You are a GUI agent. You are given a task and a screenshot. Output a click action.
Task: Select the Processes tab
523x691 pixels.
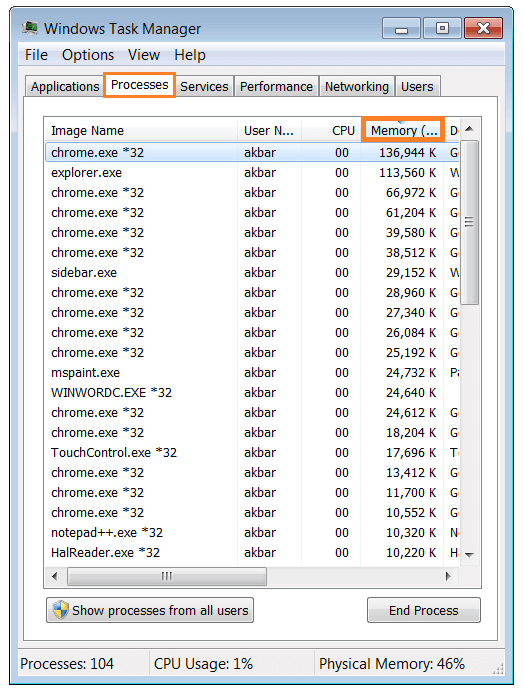(140, 85)
